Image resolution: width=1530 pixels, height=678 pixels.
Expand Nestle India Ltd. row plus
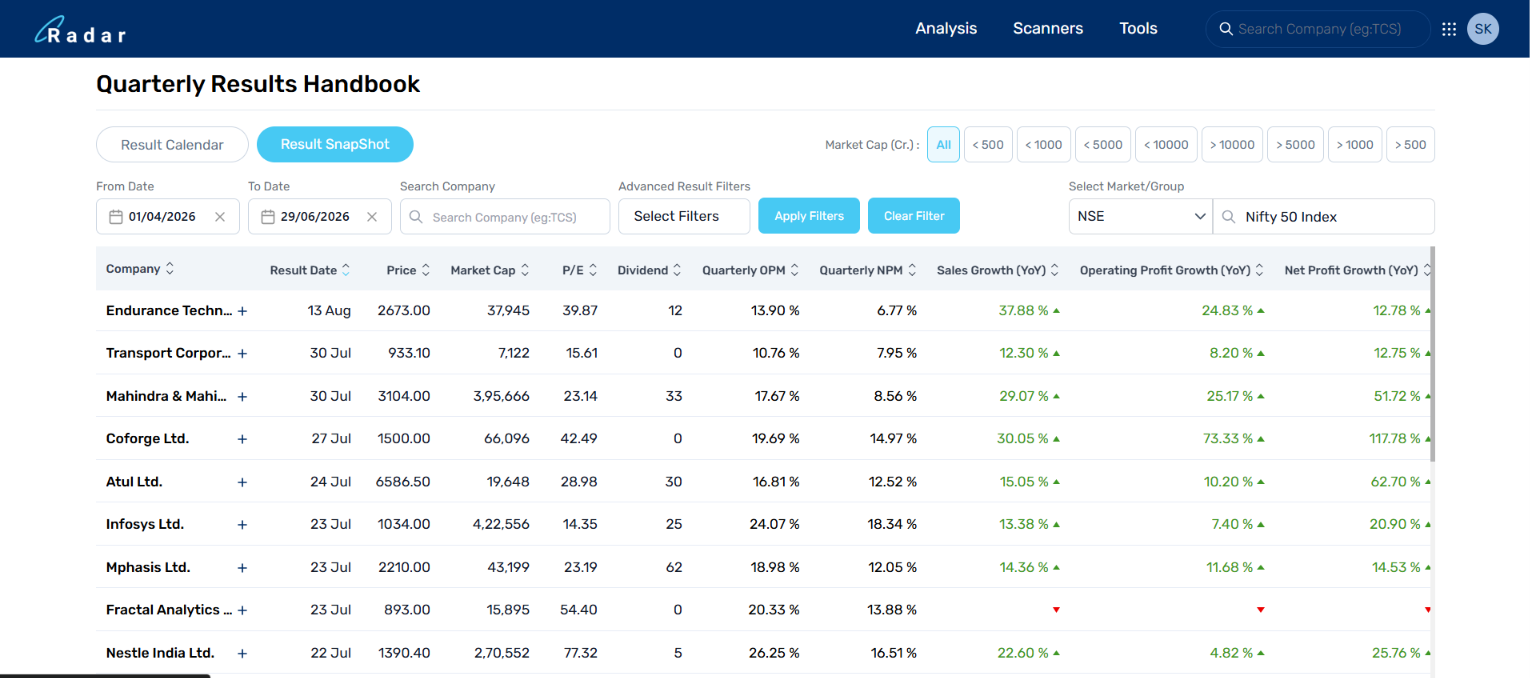coord(242,654)
